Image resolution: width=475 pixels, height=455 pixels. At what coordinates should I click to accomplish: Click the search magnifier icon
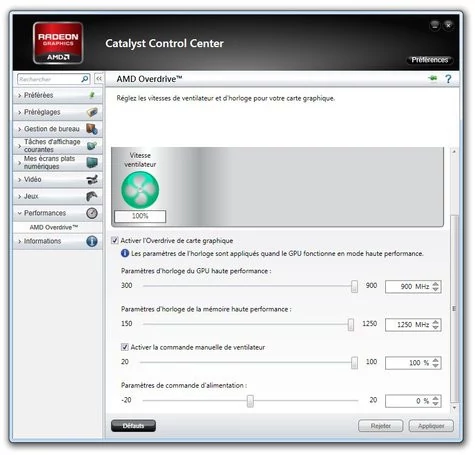point(85,79)
